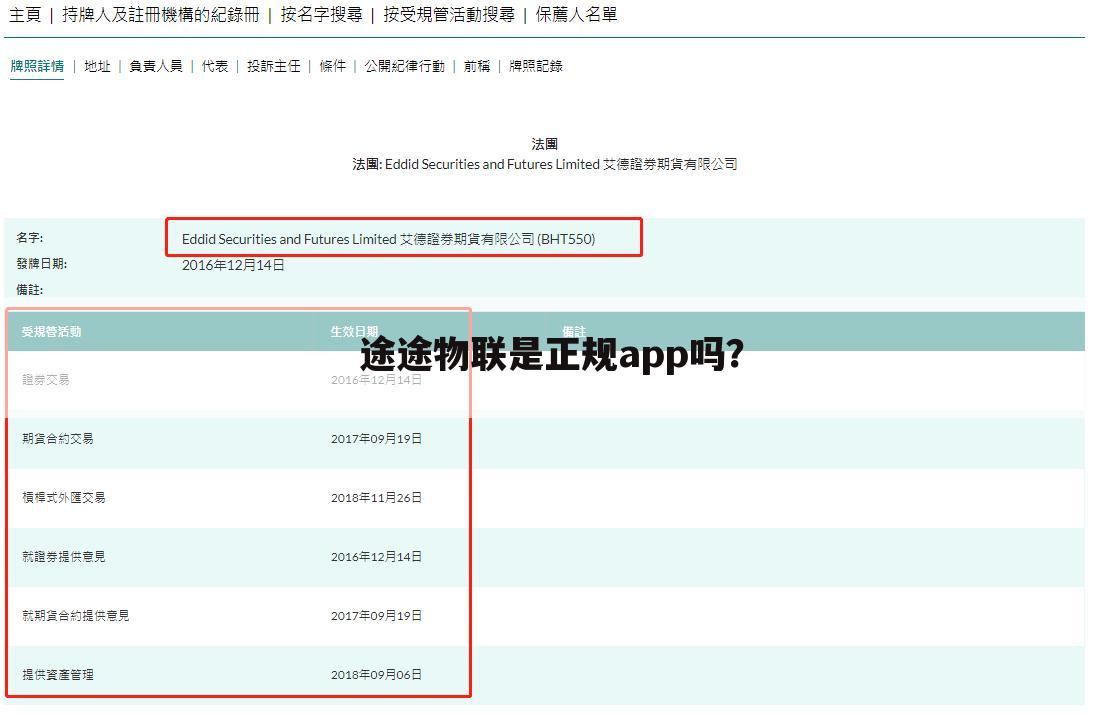The image size is (1102, 715).
Task: Select the 就證券提供意見 row label
Action: click(63, 557)
